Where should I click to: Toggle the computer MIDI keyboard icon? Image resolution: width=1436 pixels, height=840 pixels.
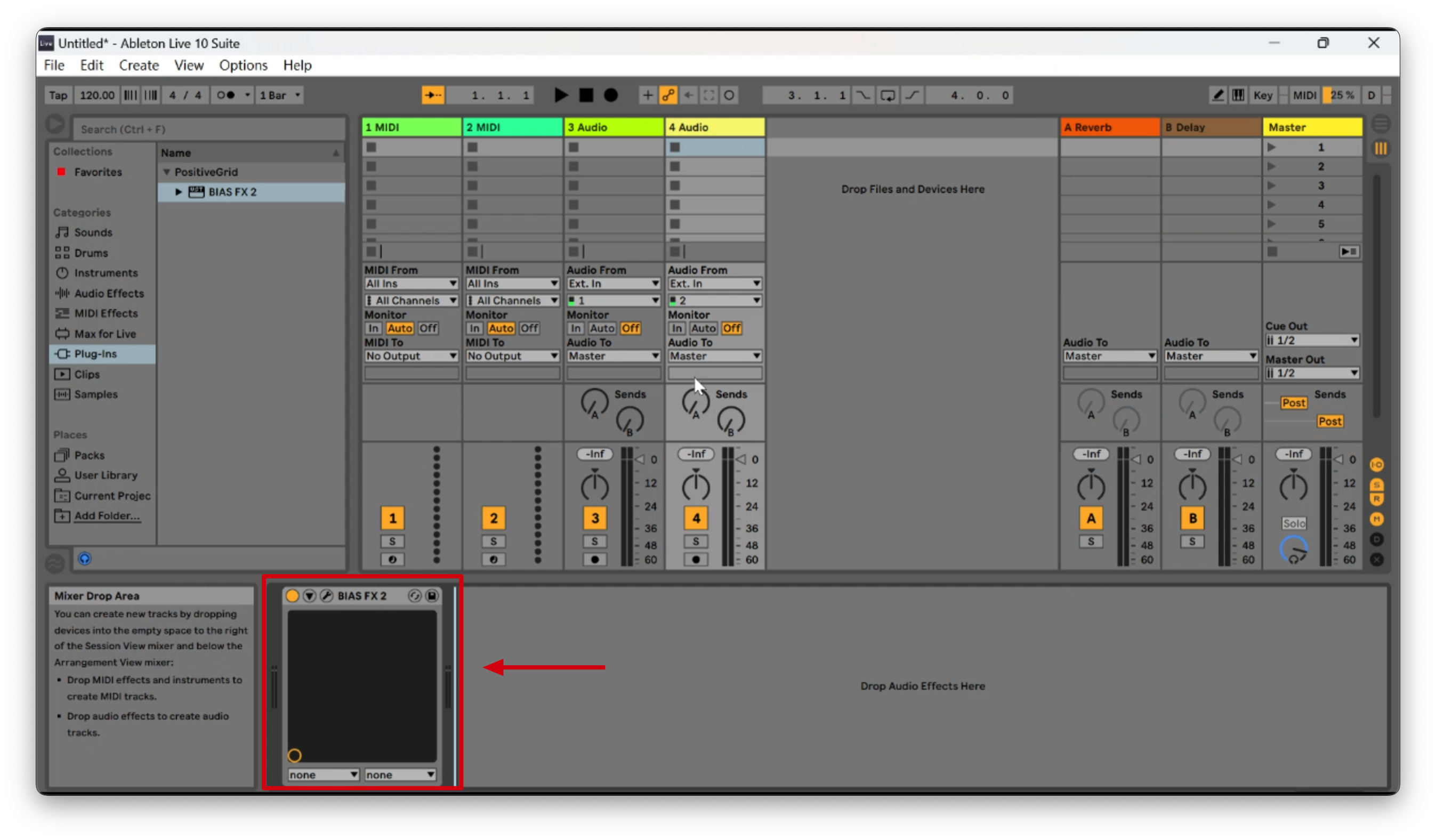point(1238,95)
